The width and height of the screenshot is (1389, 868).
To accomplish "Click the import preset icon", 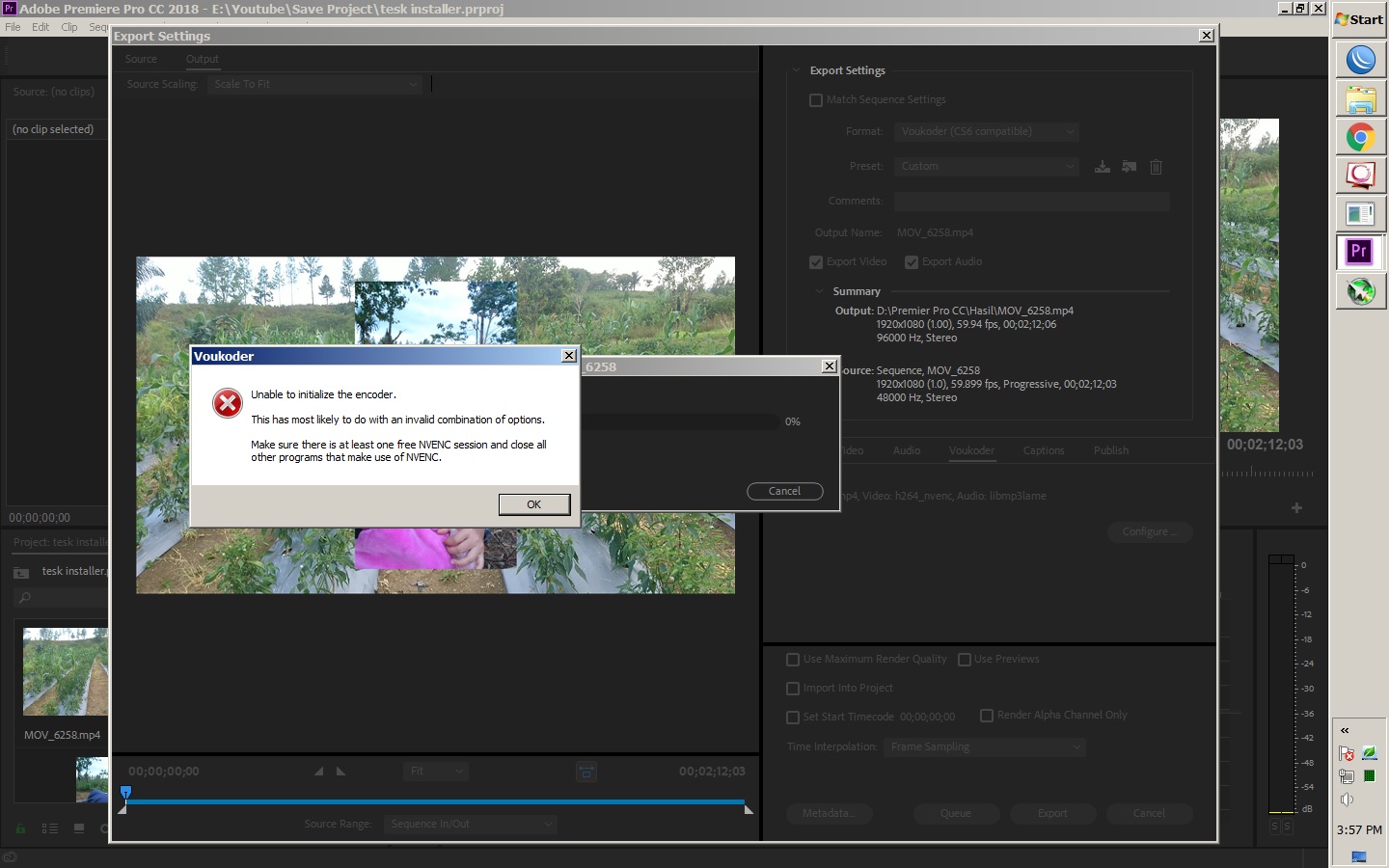I will click(1129, 167).
